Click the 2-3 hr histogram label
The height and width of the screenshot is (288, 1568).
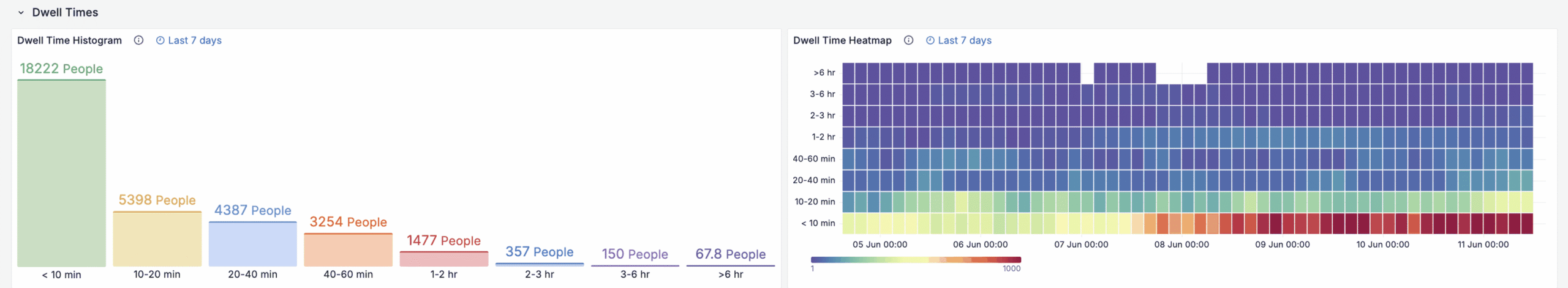(x=539, y=275)
